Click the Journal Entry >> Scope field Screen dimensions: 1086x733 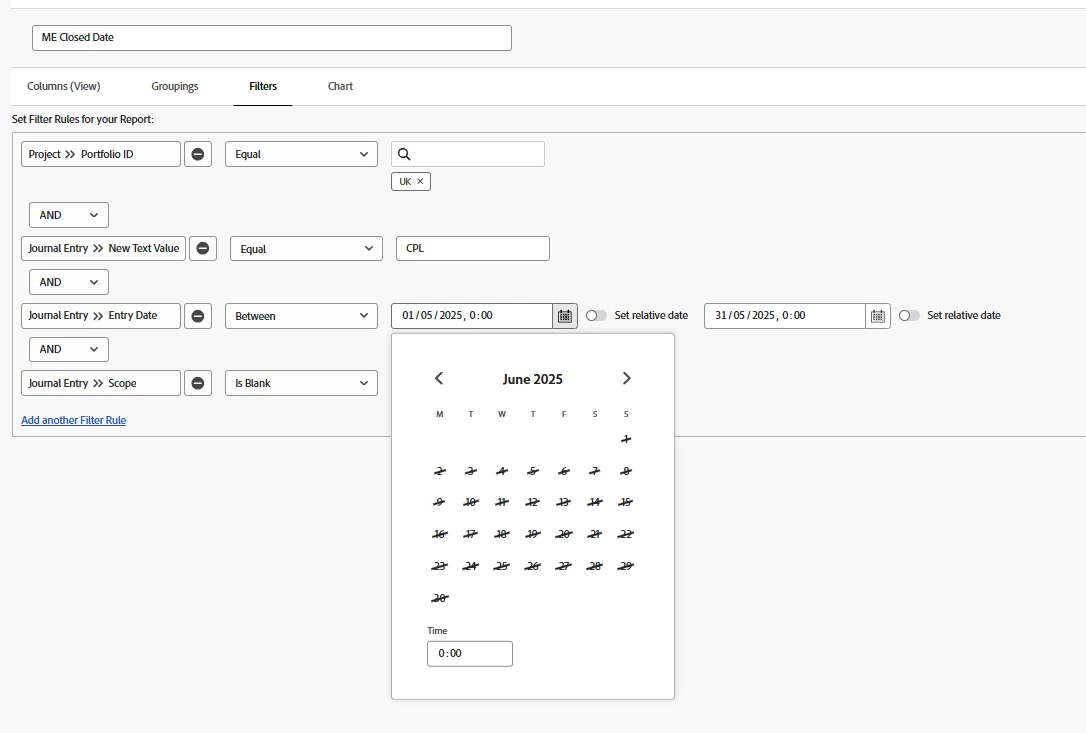click(101, 383)
